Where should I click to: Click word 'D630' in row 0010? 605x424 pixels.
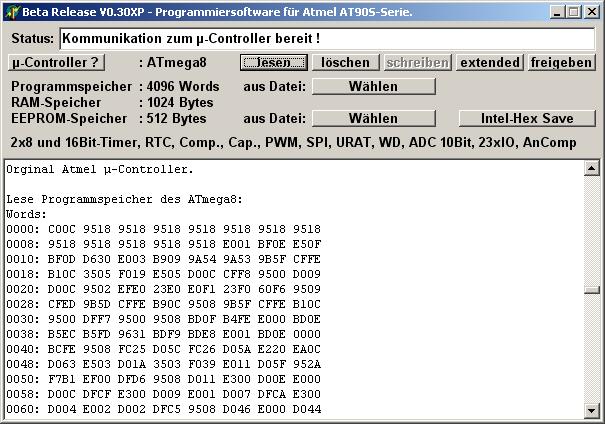[97, 259]
